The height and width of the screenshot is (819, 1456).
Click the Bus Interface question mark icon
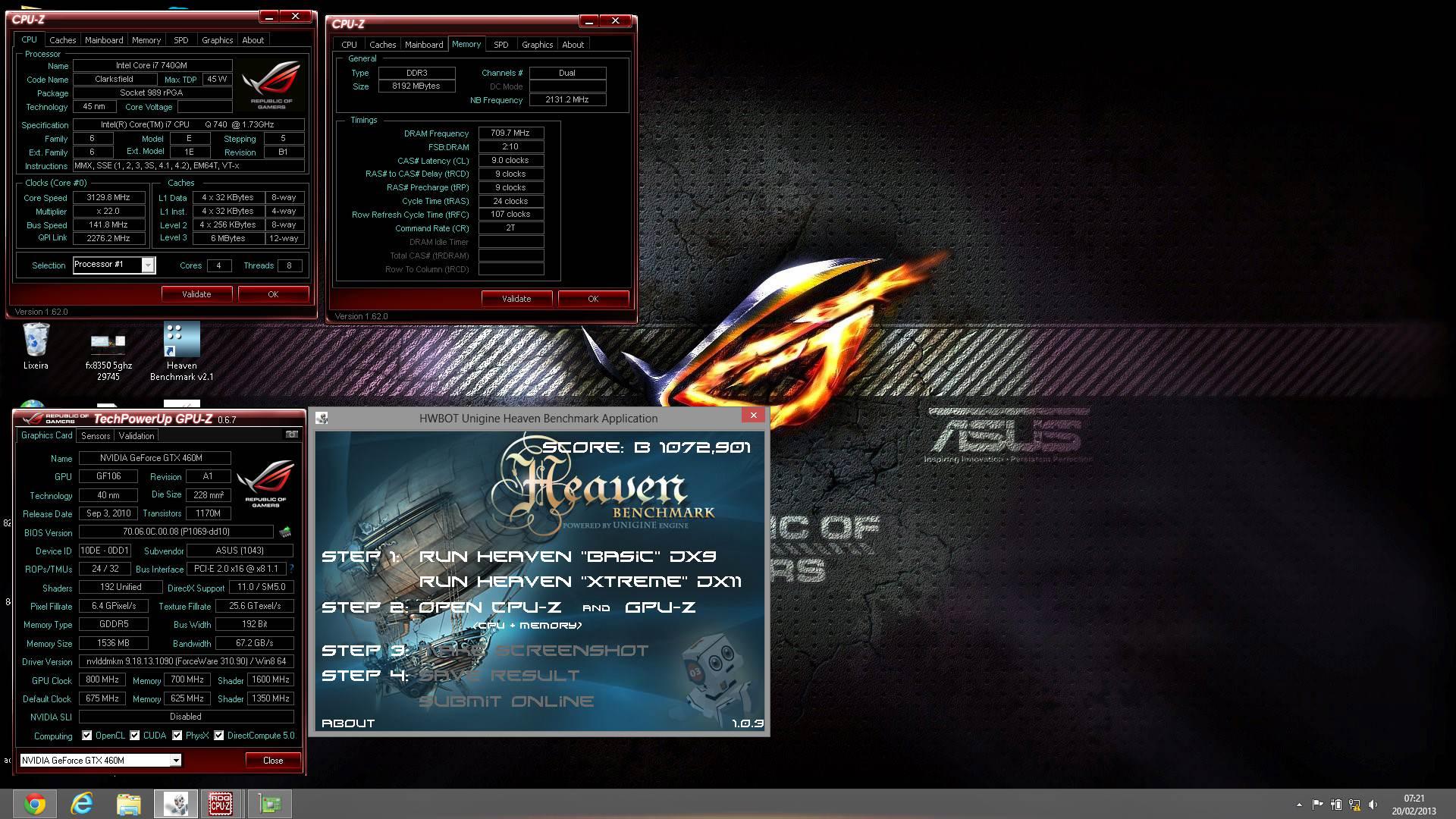pos(291,569)
